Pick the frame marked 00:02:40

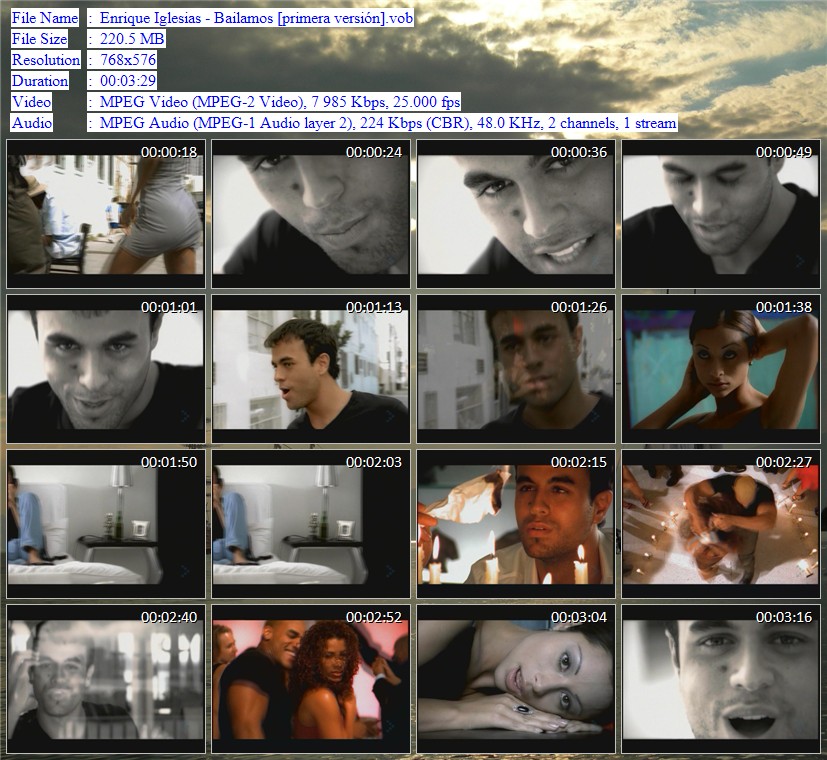(x=105, y=679)
